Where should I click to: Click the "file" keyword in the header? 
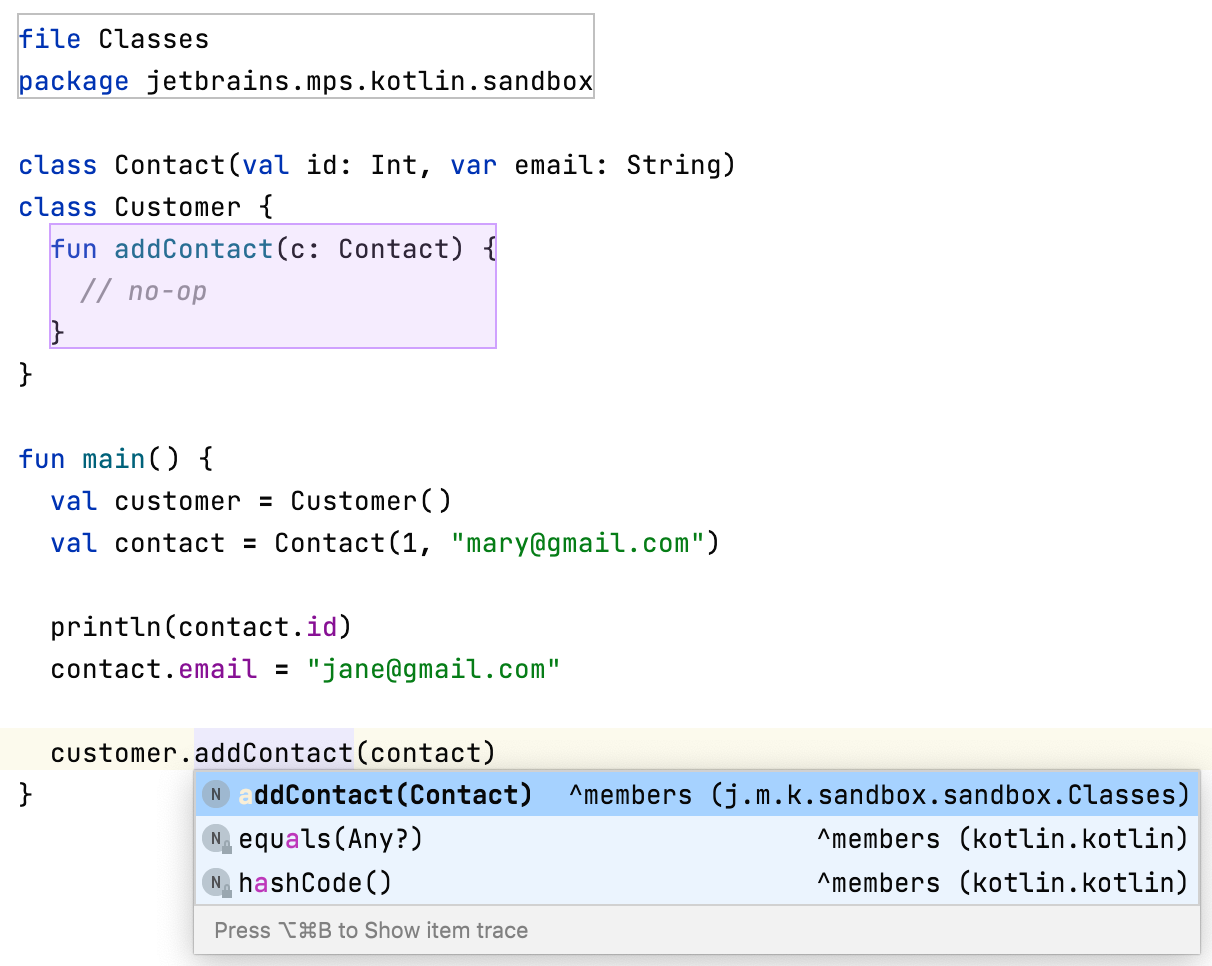(50, 40)
